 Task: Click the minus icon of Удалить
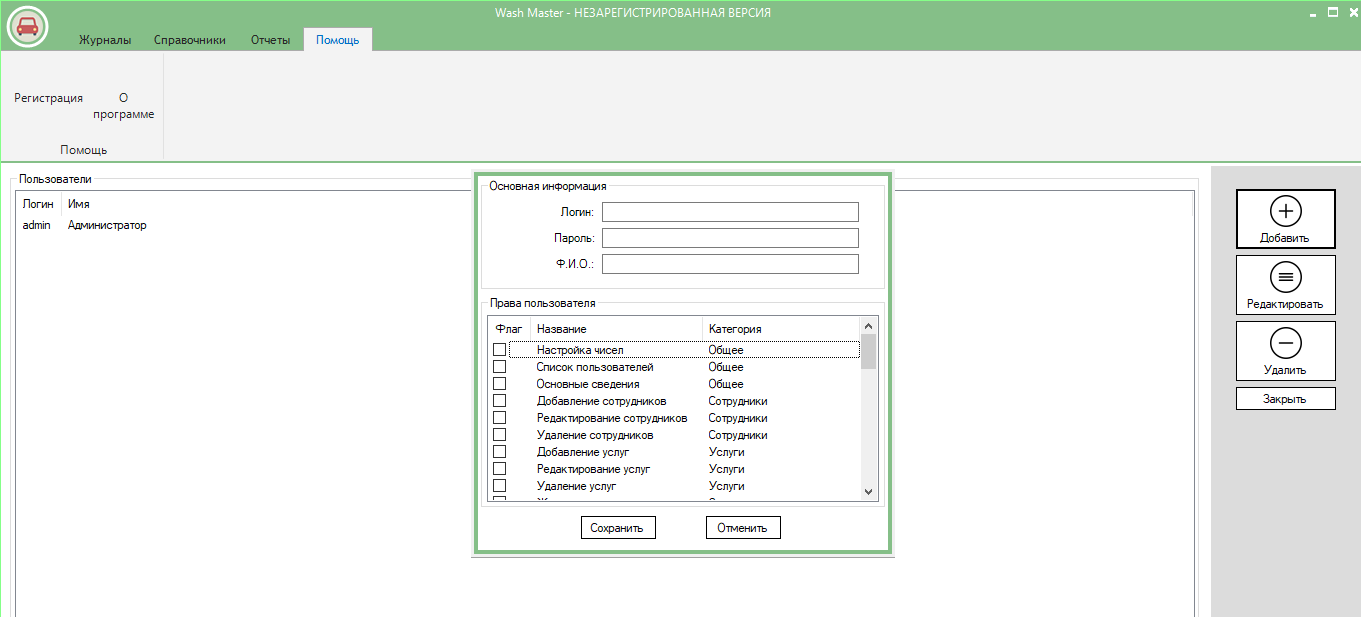[x=1286, y=343]
